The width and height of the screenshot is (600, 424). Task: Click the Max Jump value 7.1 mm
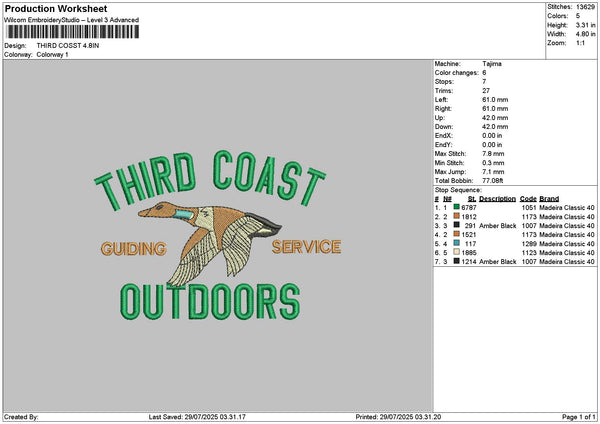tap(493, 171)
